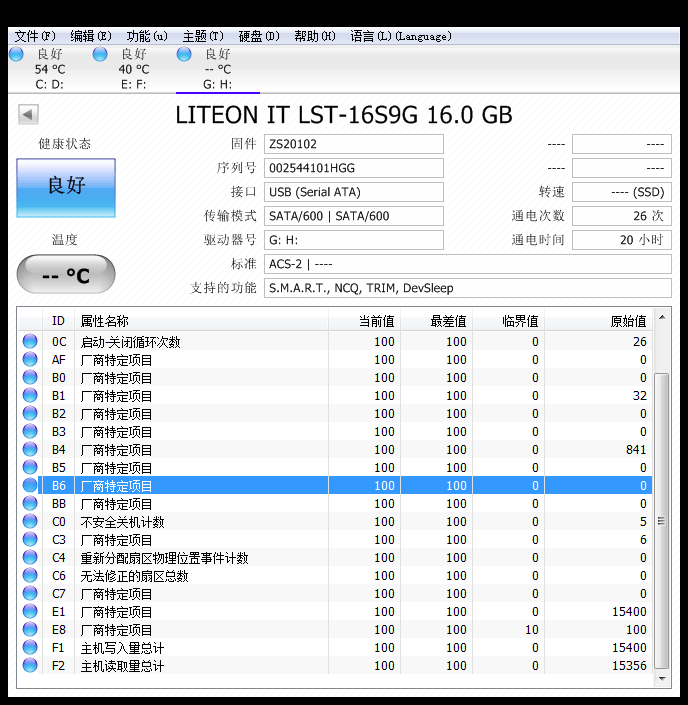
Task: Open the 硬盘(D) menu
Action: (259, 36)
